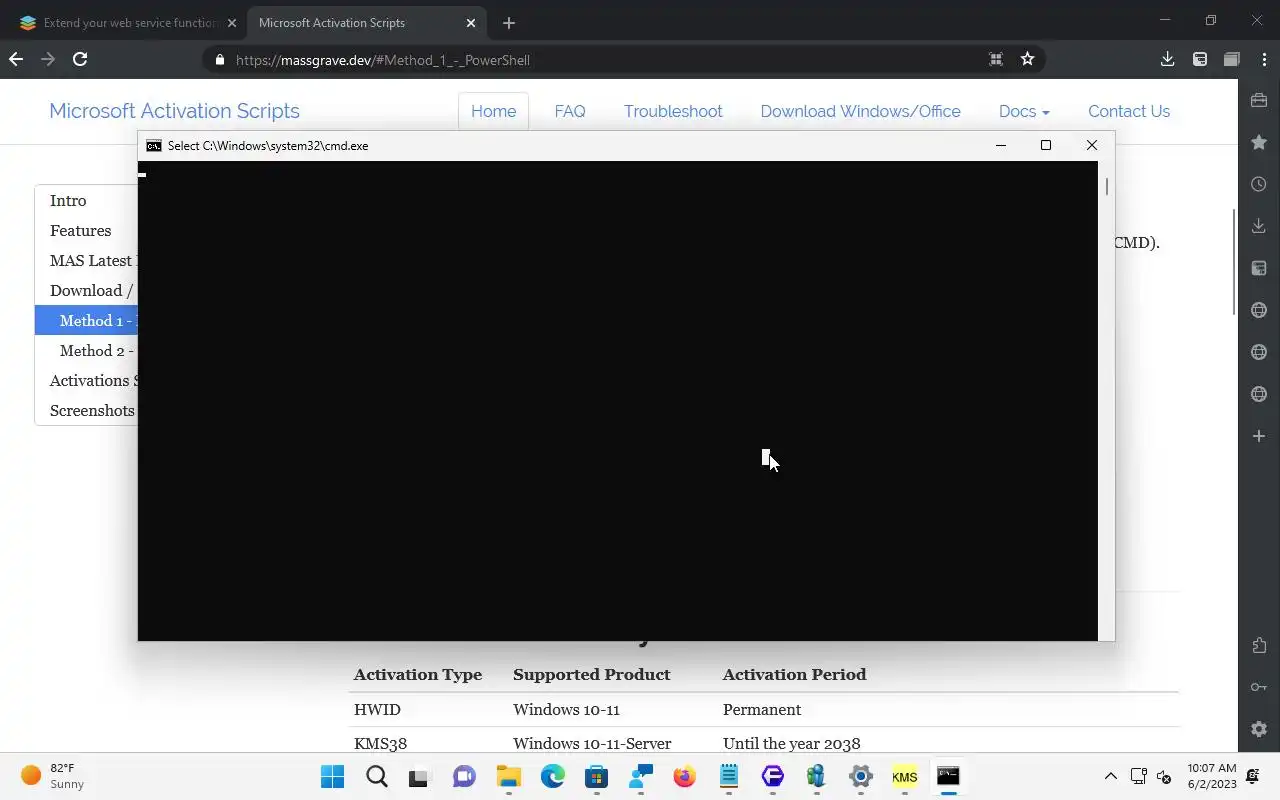Viewport: 1280px width, 800px height.
Task: Reload the massgrave.dev page
Action: pyautogui.click(x=80, y=59)
